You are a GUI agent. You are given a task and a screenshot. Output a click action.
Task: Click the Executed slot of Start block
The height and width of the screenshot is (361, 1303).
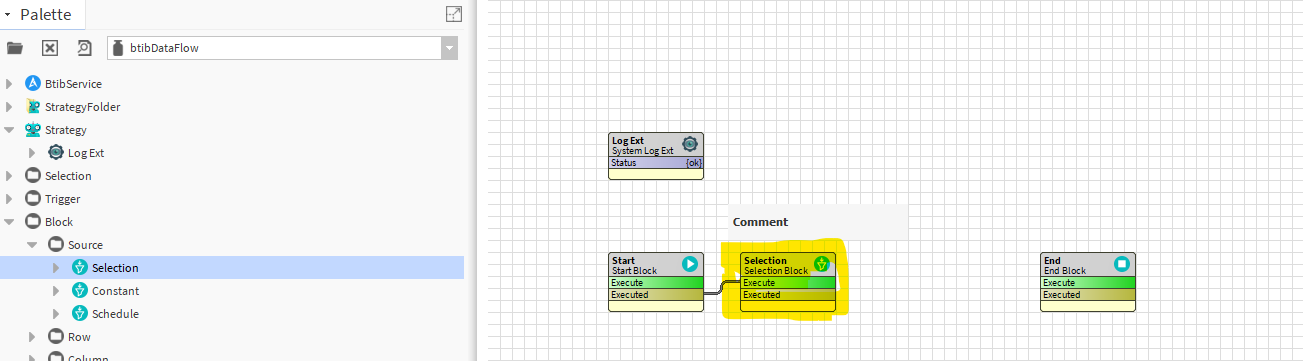tap(656, 295)
